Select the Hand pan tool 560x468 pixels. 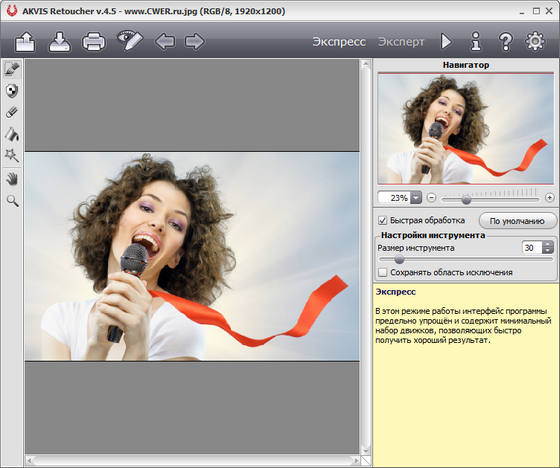12,178
